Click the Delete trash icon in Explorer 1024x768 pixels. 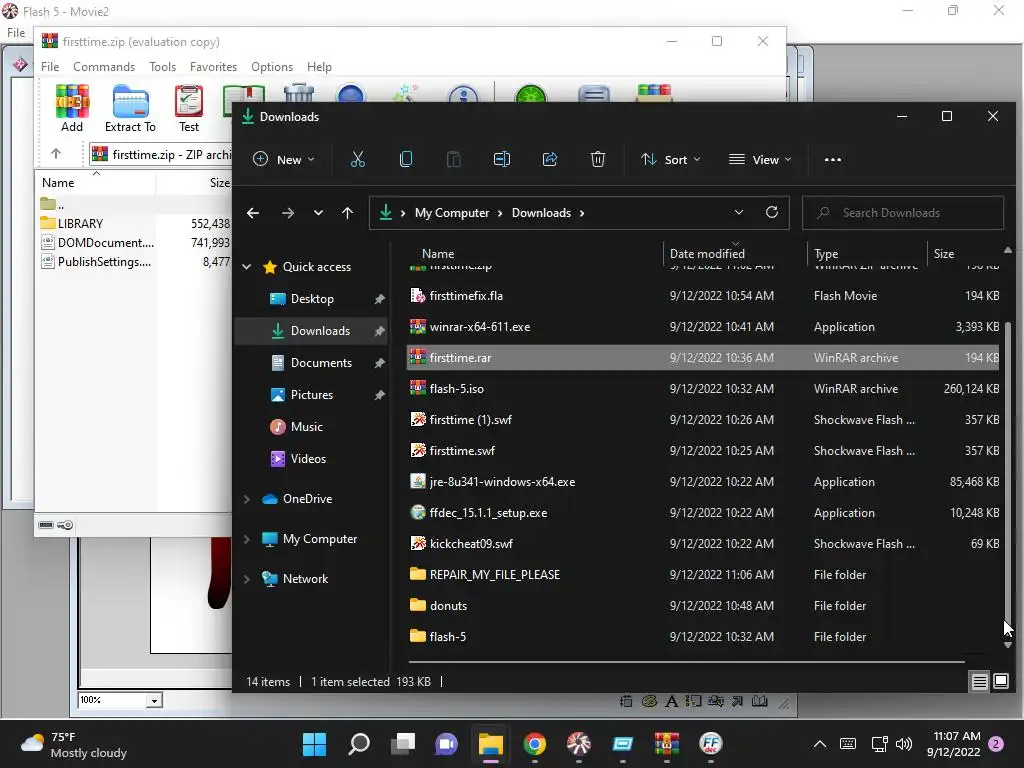tap(598, 159)
